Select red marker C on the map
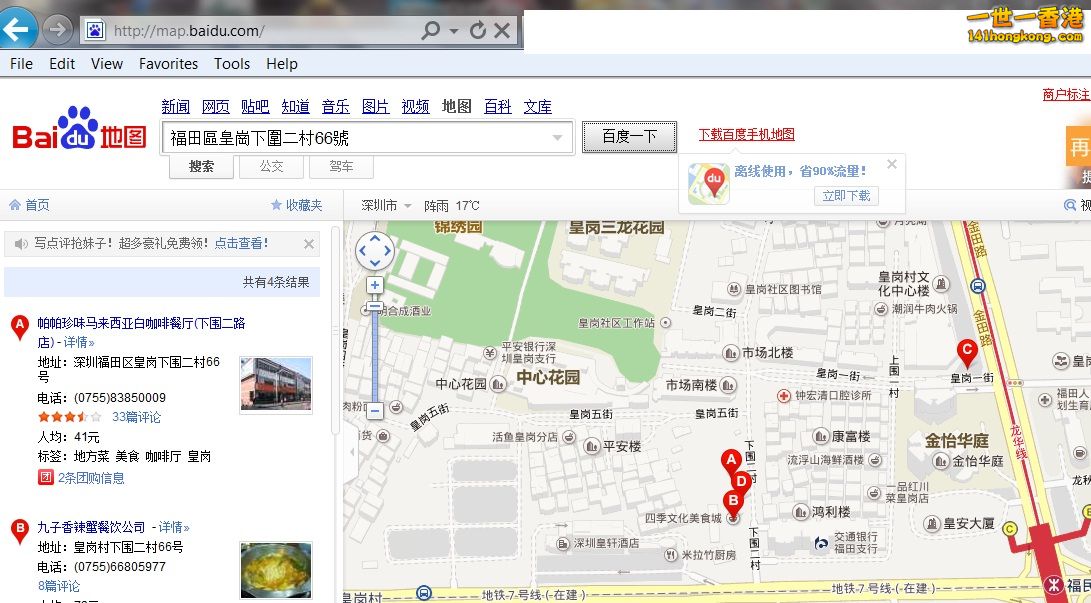 [966, 352]
